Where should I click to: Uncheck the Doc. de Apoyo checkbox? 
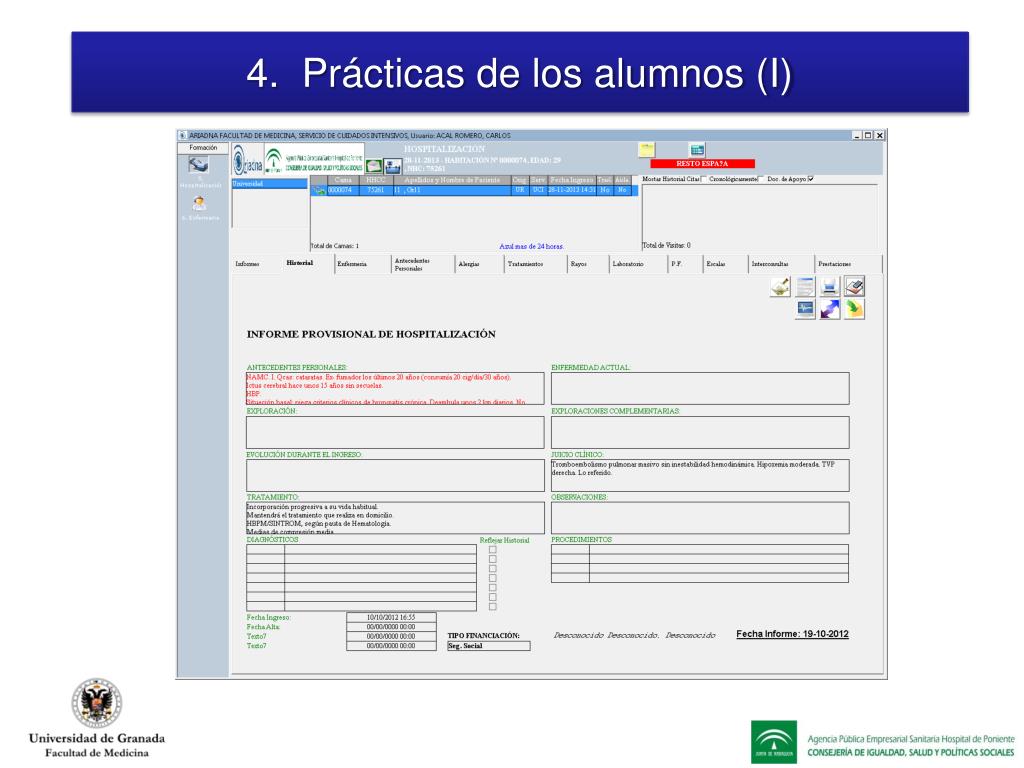click(x=810, y=179)
